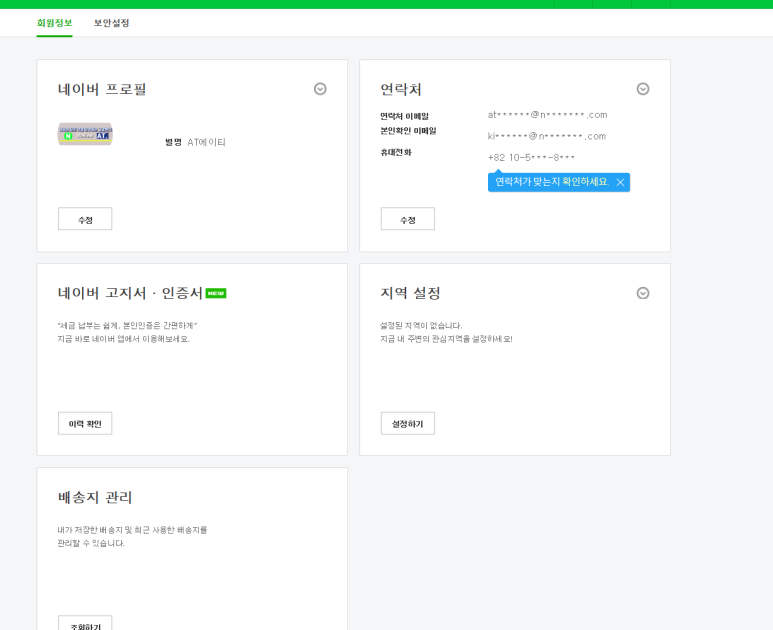The height and width of the screenshot is (630, 773).
Task: Click 수정 button in 연락처 card
Action: pos(408,219)
